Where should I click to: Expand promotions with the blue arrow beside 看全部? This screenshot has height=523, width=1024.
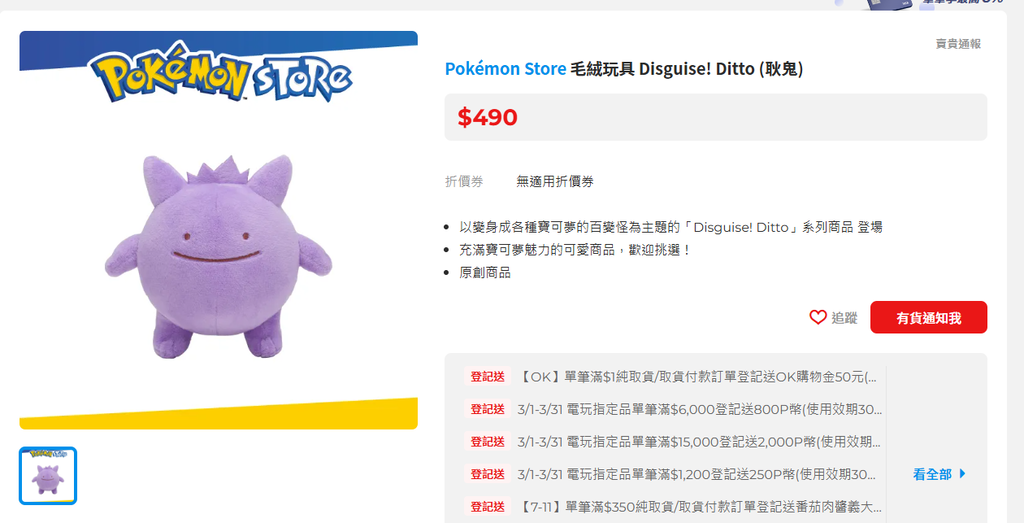point(963,474)
